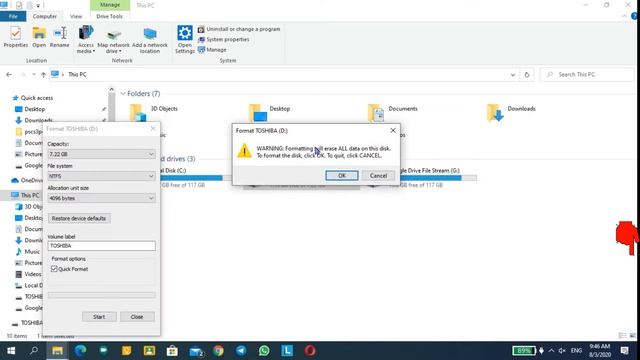Open WhatsApp from taskbar
Viewport: 640px width, 360px height.
pyautogui.click(x=264, y=351)
